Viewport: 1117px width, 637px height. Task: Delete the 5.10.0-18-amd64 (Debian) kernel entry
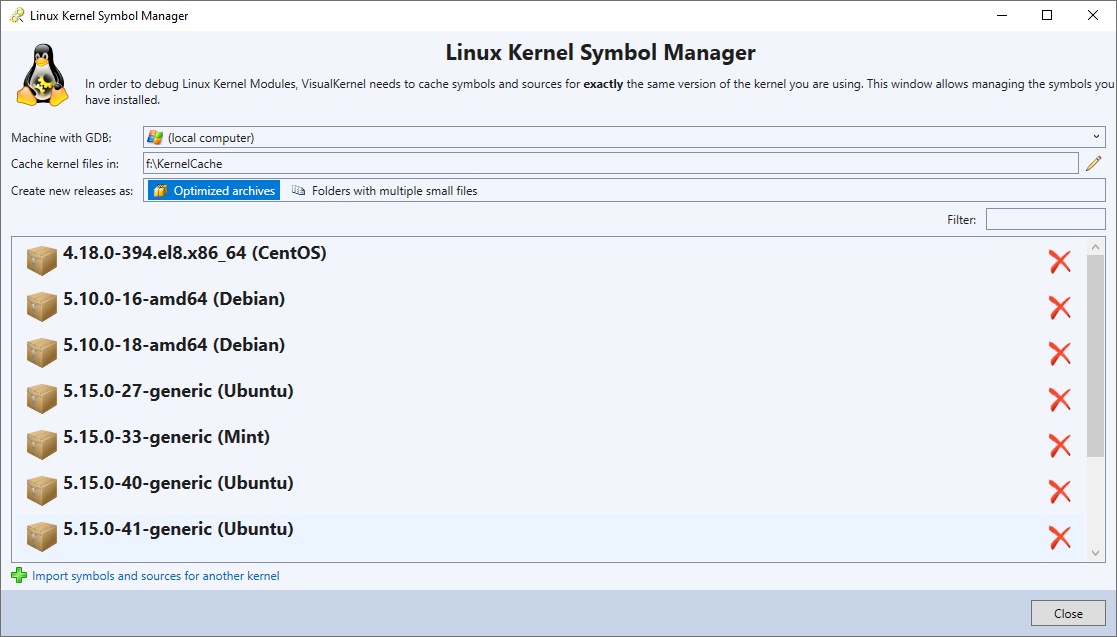click(1060, 353)
